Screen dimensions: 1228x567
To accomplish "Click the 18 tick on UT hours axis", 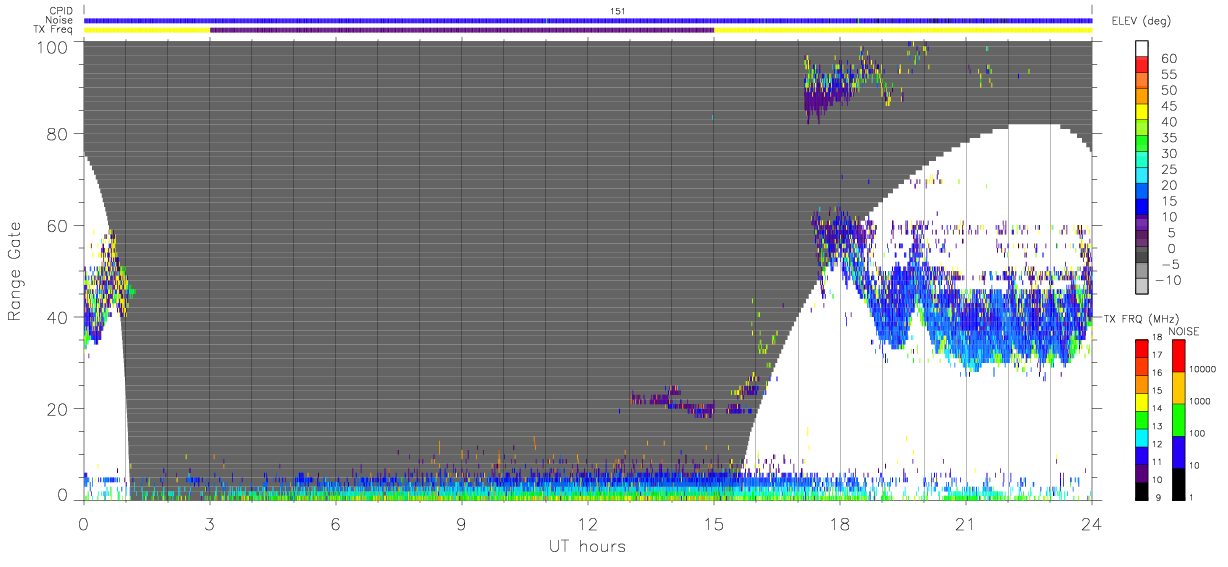I will click(839, 524).
